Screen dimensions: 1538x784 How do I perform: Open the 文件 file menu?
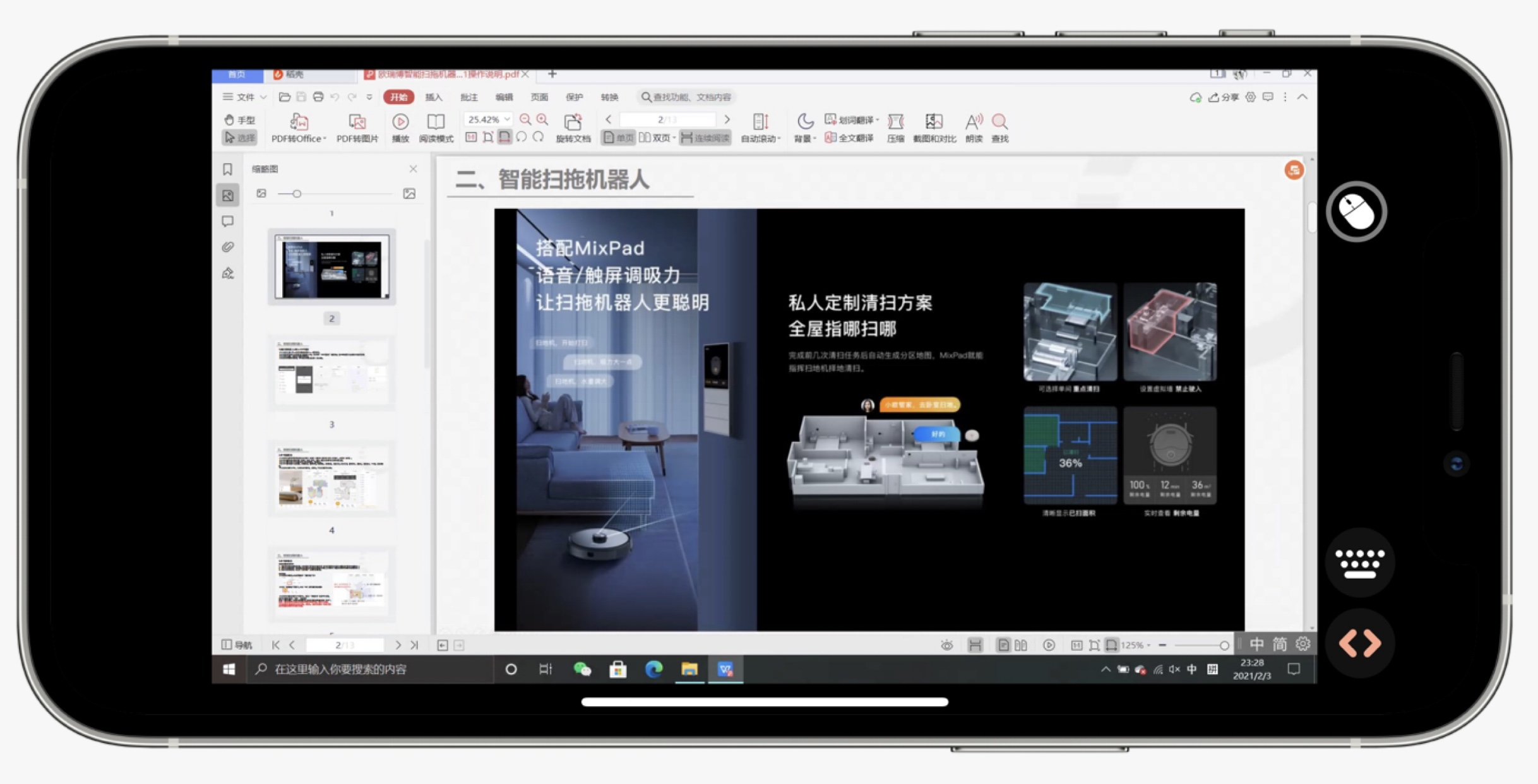[x=245, y=97]
